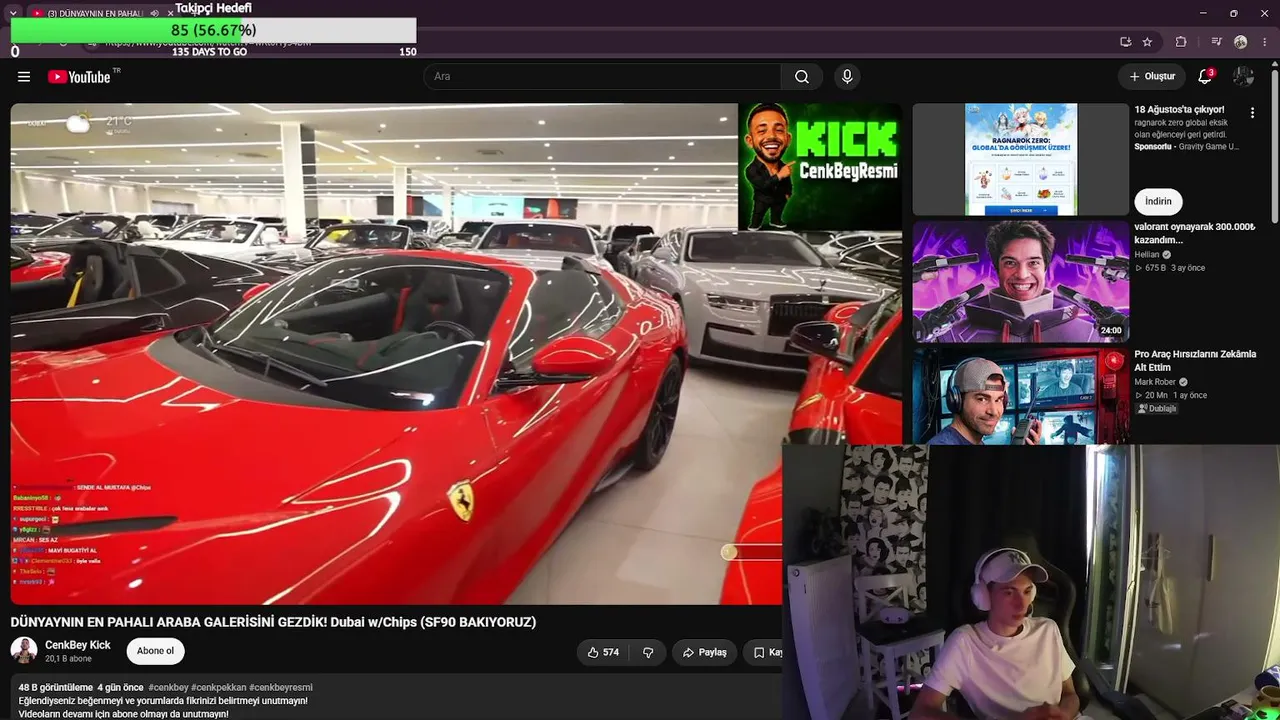Open the Mark Rober video thumbnail
Image resolution: width=1280 pixels, height=720 pixels.
1020,397
